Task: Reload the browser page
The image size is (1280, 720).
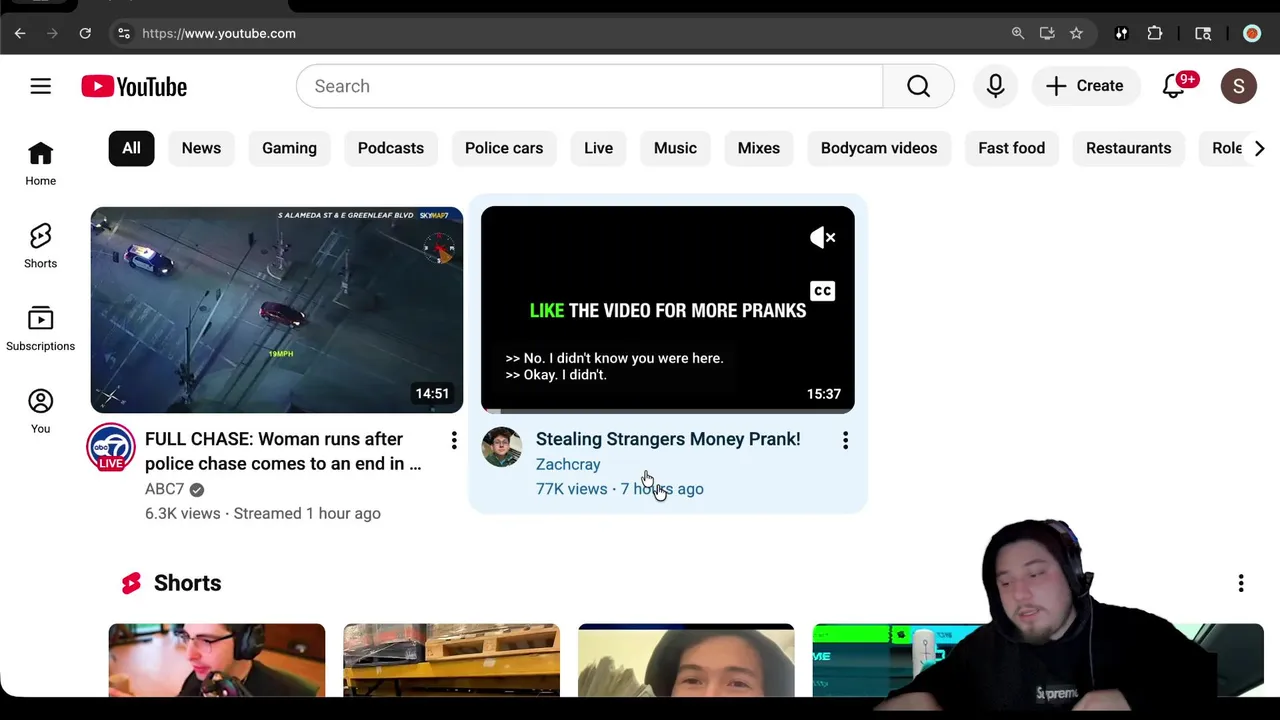Action: (85, 33)
